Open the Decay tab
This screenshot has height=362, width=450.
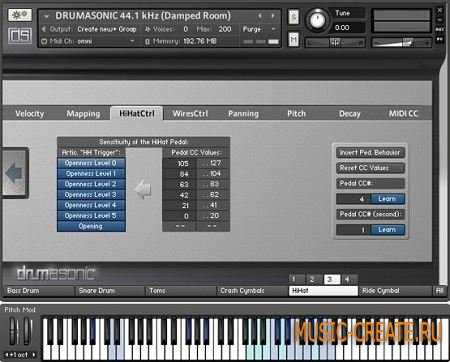point(350,114)
